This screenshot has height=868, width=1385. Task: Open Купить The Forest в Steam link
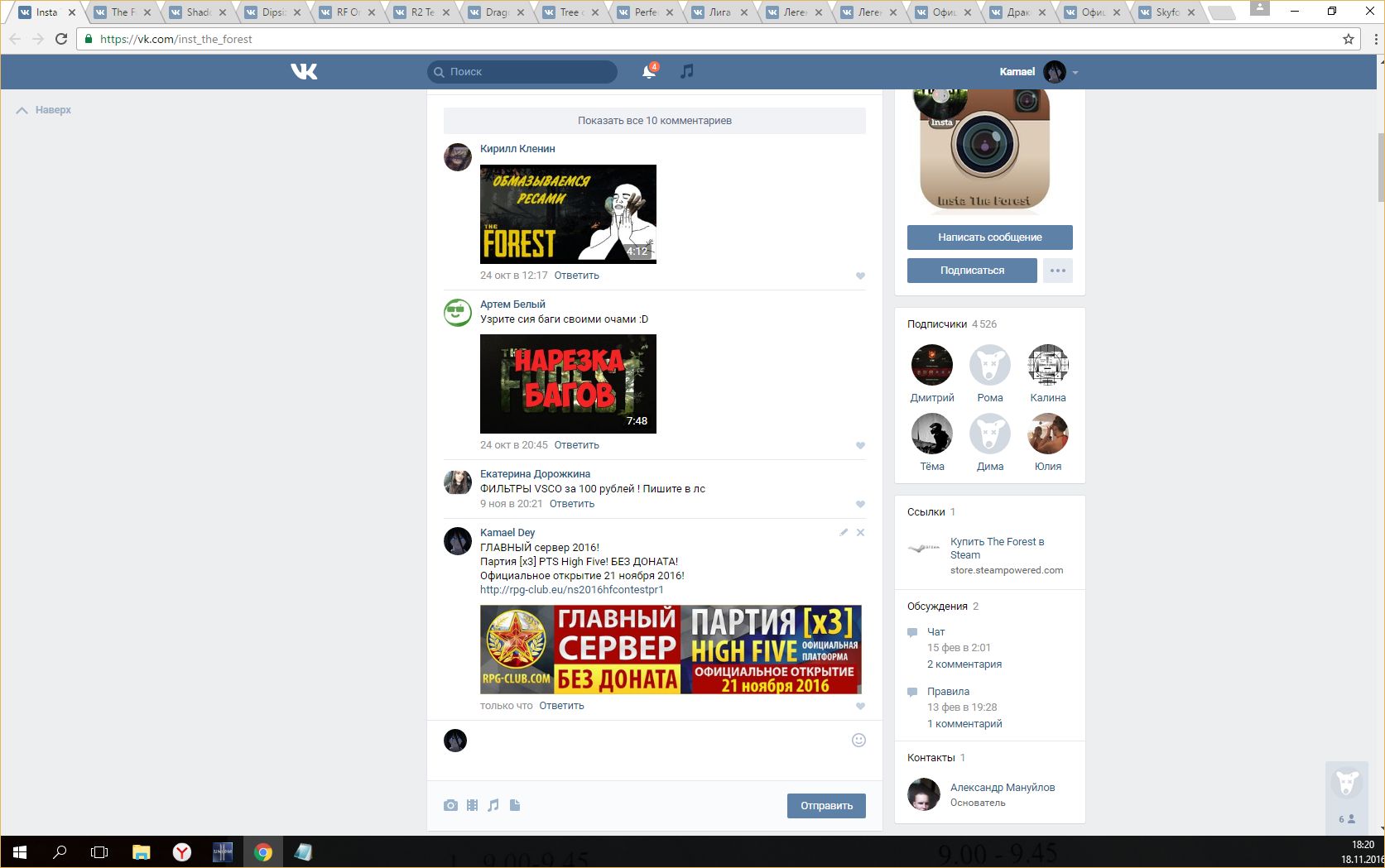pyautogui.click(x=997, y=549)
